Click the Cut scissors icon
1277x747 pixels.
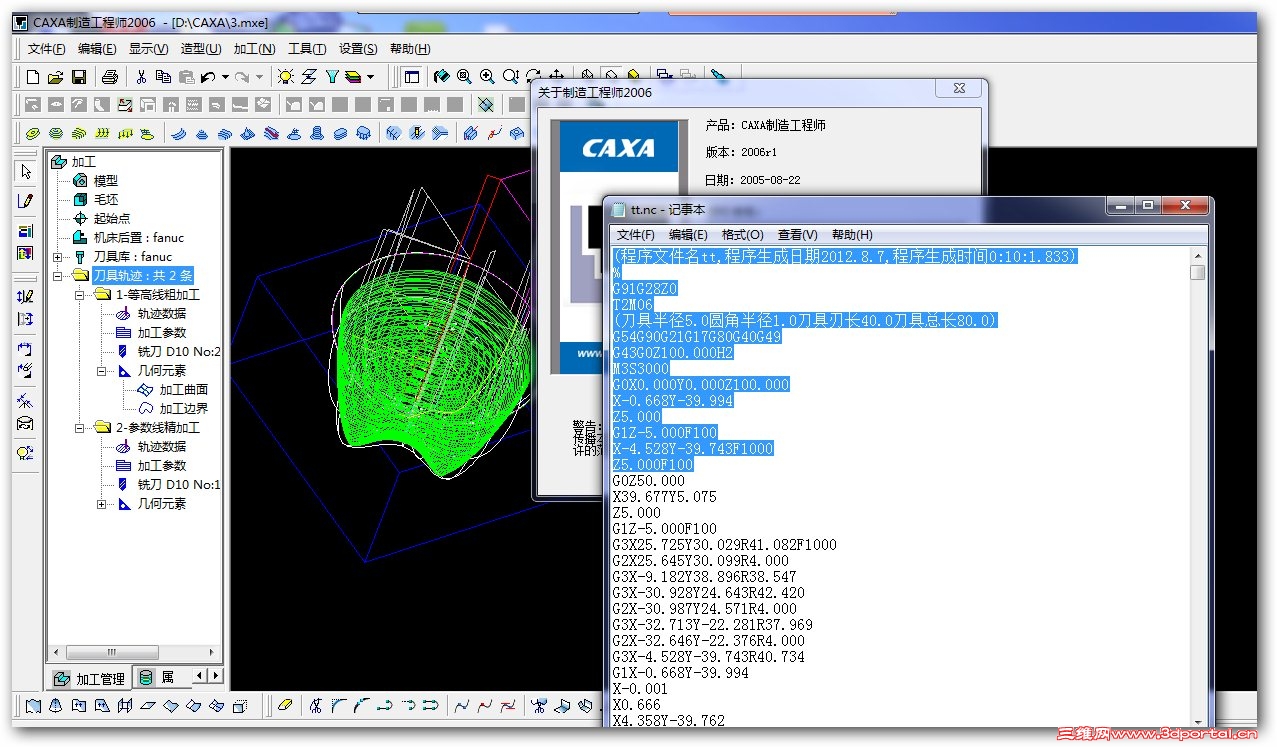click(141, 77)
